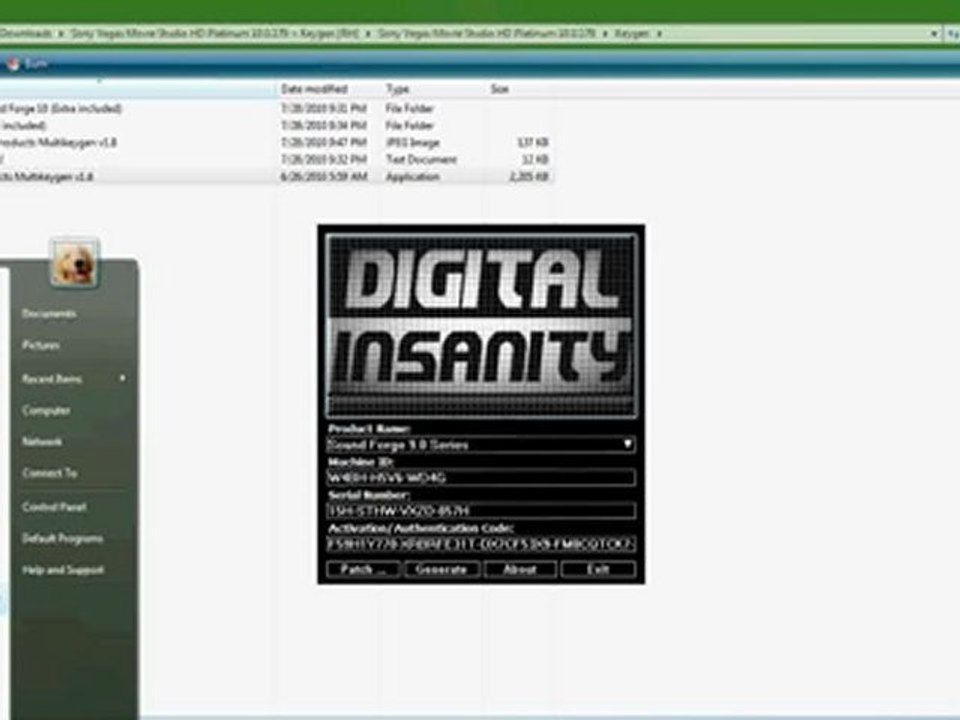Click the Application type cell
960x720 pixels.
click(x=413, y=177)
